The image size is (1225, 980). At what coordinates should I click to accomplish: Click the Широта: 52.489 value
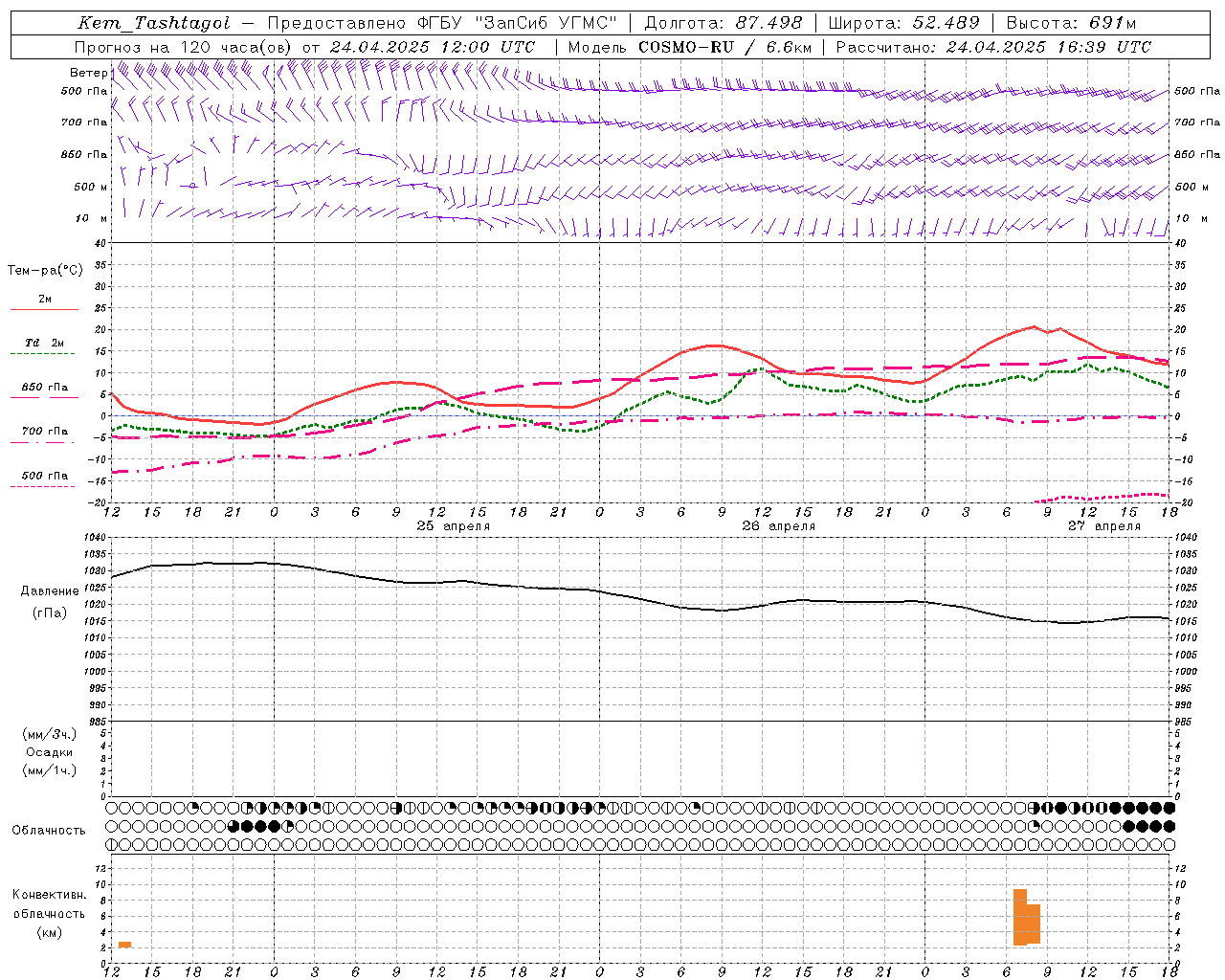(x=903, y=23)
